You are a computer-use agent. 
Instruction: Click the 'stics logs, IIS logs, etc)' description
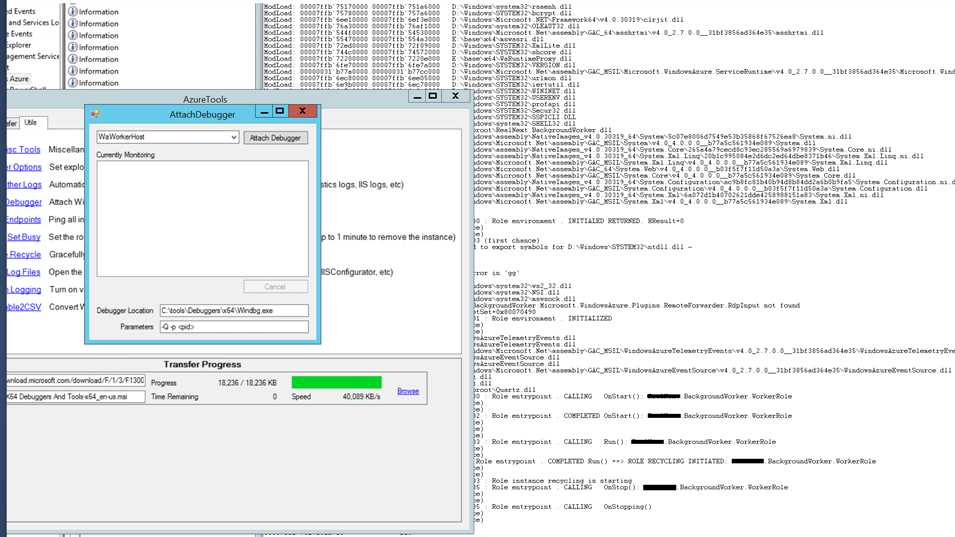[362, 184]
